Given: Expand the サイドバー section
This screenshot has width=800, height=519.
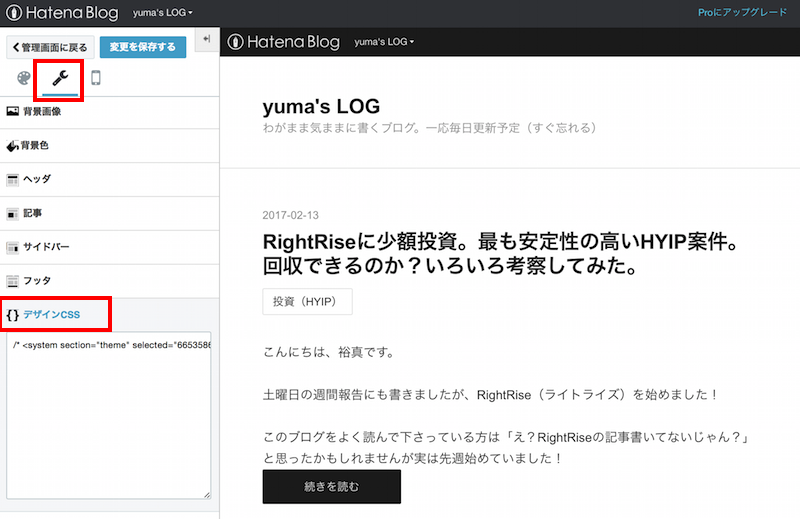Looking at the screenshot, I should [110, 247].
